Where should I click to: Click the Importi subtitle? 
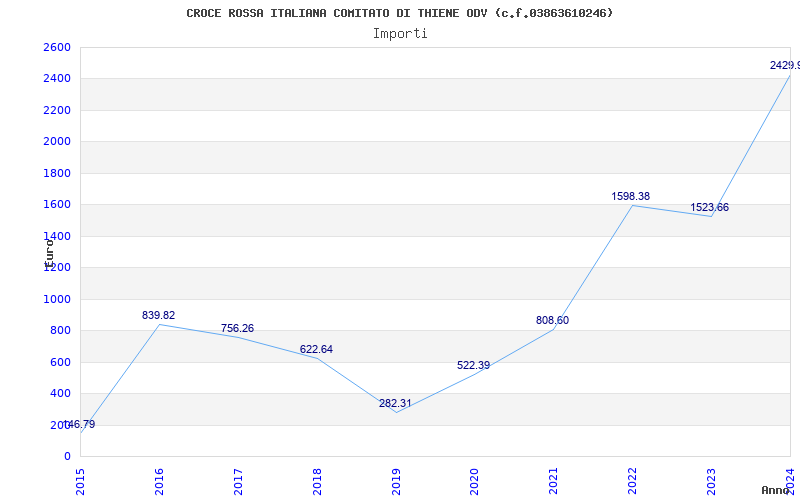[x=400, y=34]
